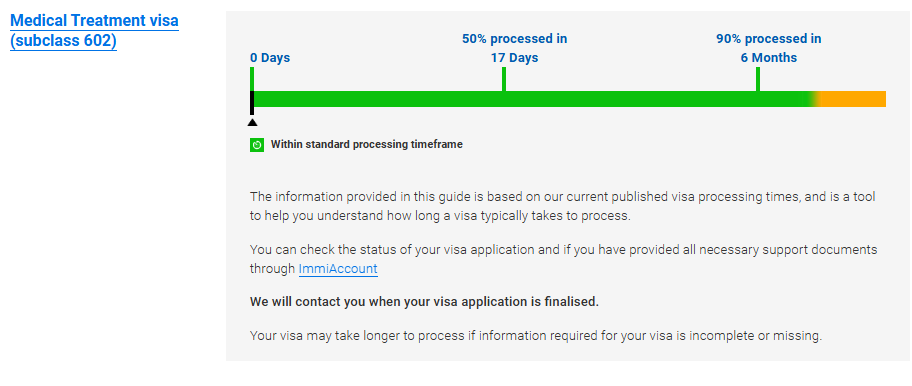912x386 pixels.
Task: Click the black current-position bar on timeline
Action: tap(252, 103)
